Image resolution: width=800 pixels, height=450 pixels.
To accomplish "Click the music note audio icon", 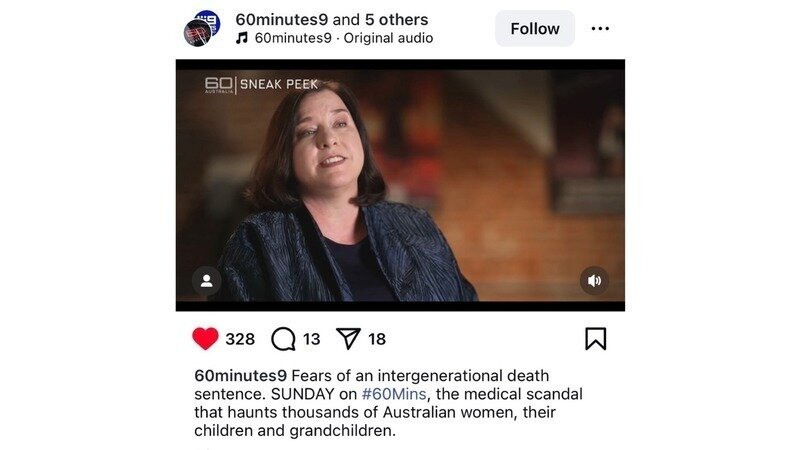I will [x=242, y=38].
